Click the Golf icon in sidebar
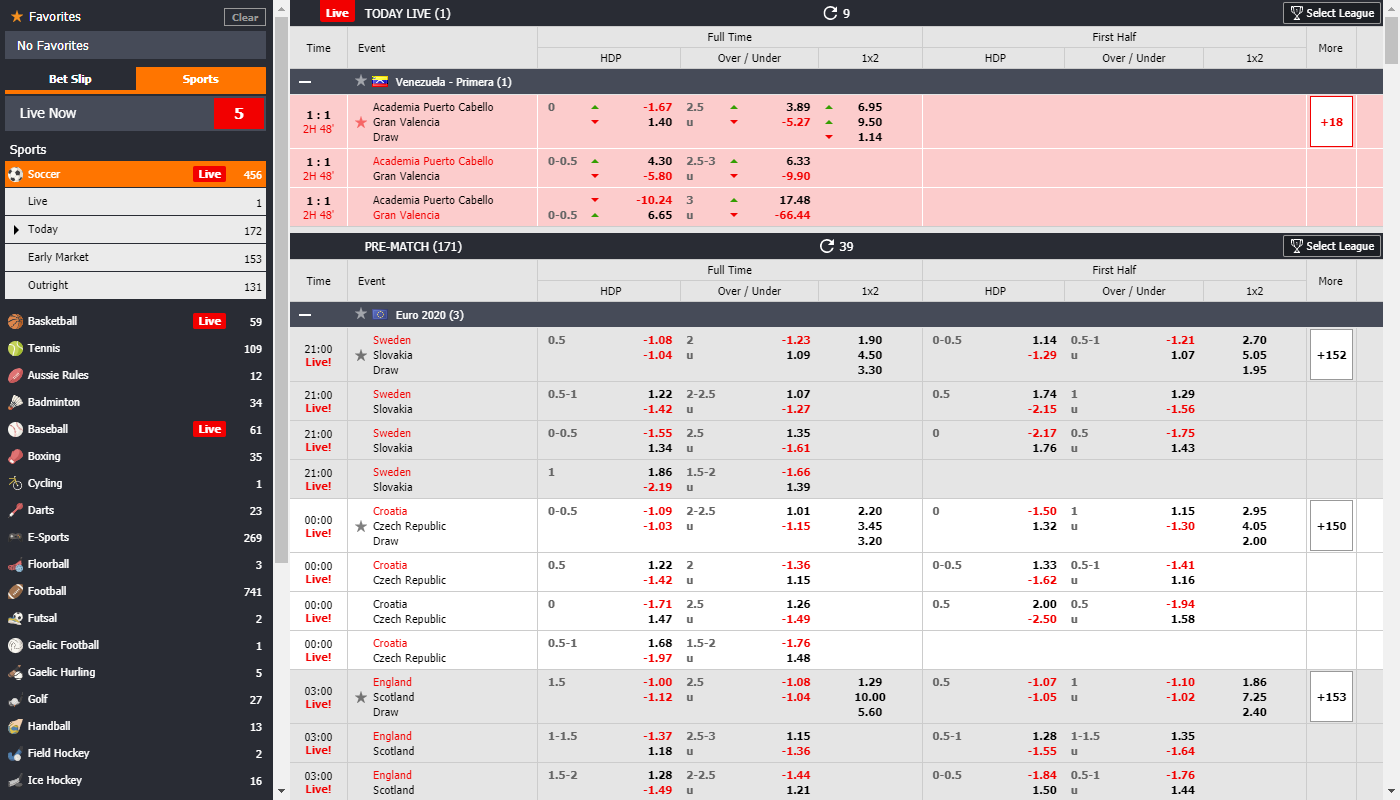Screen dimensions: 1400x800 (x=15, y=699)
